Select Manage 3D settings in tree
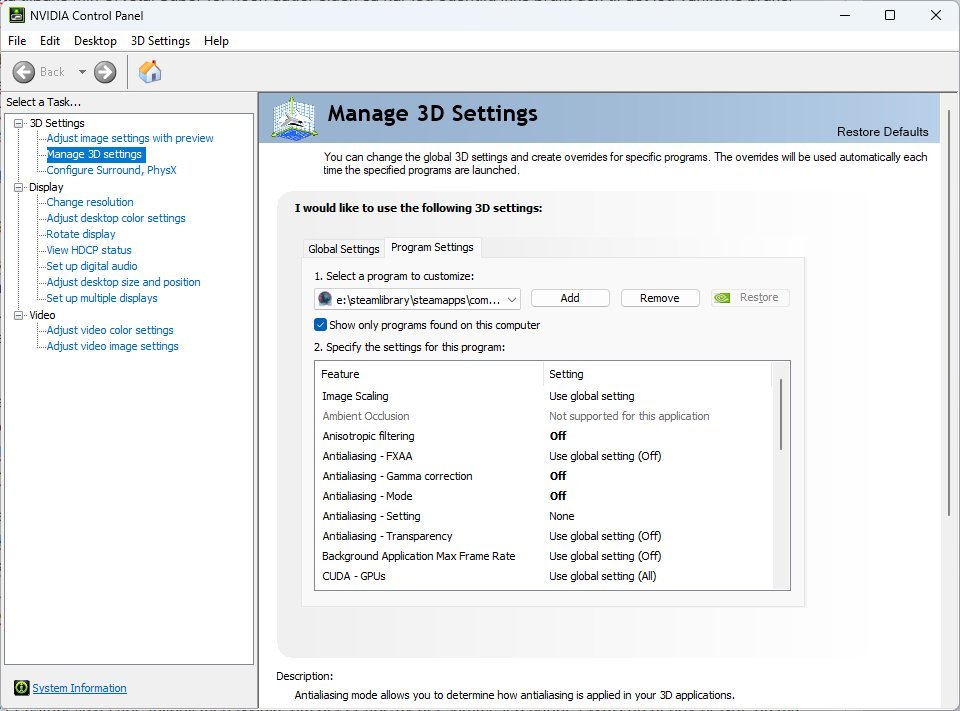960x711 pixels. point(96,154)
